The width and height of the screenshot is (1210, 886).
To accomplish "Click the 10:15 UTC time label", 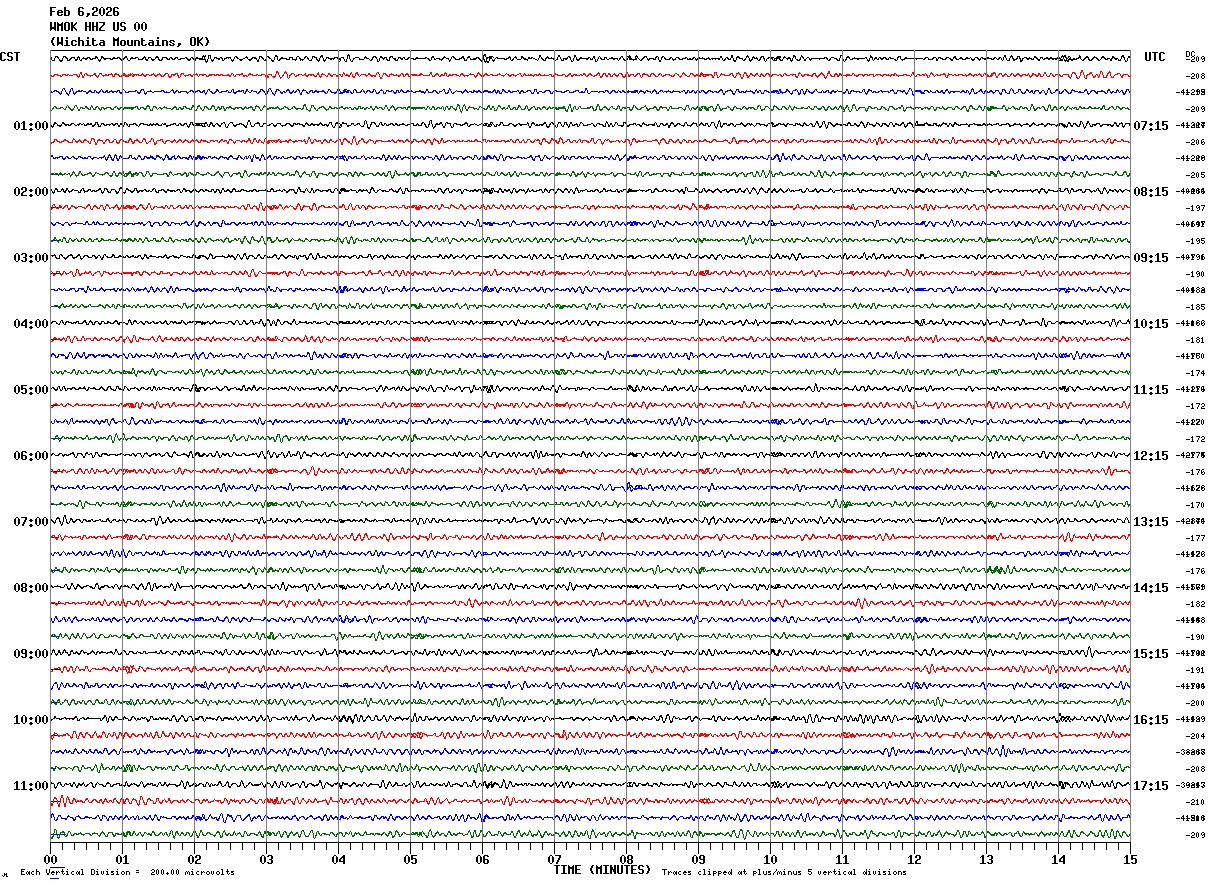I will click(x=1150, y=324).
